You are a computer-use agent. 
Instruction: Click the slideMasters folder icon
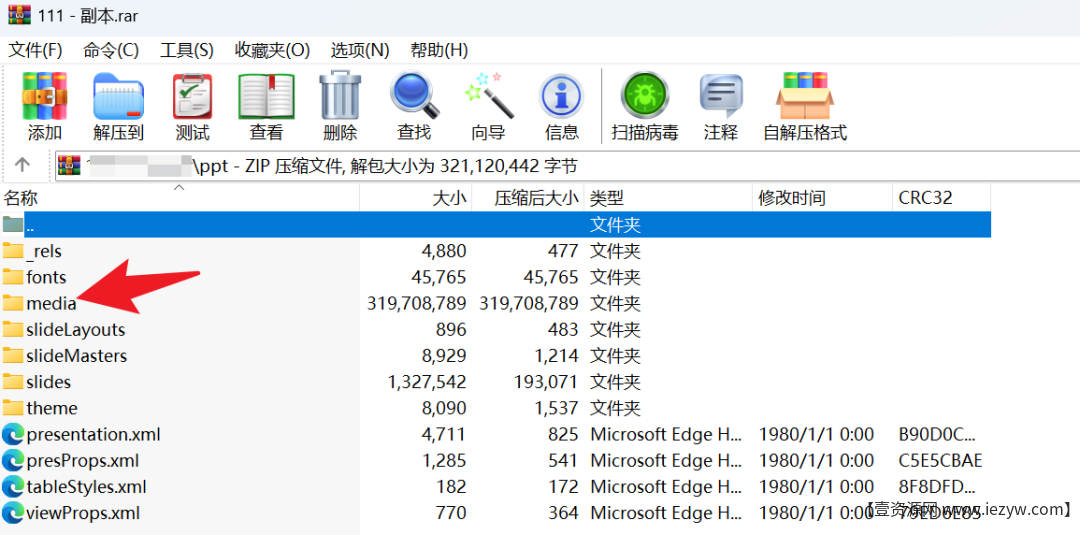pyautogui.click(x=12, y=355)
